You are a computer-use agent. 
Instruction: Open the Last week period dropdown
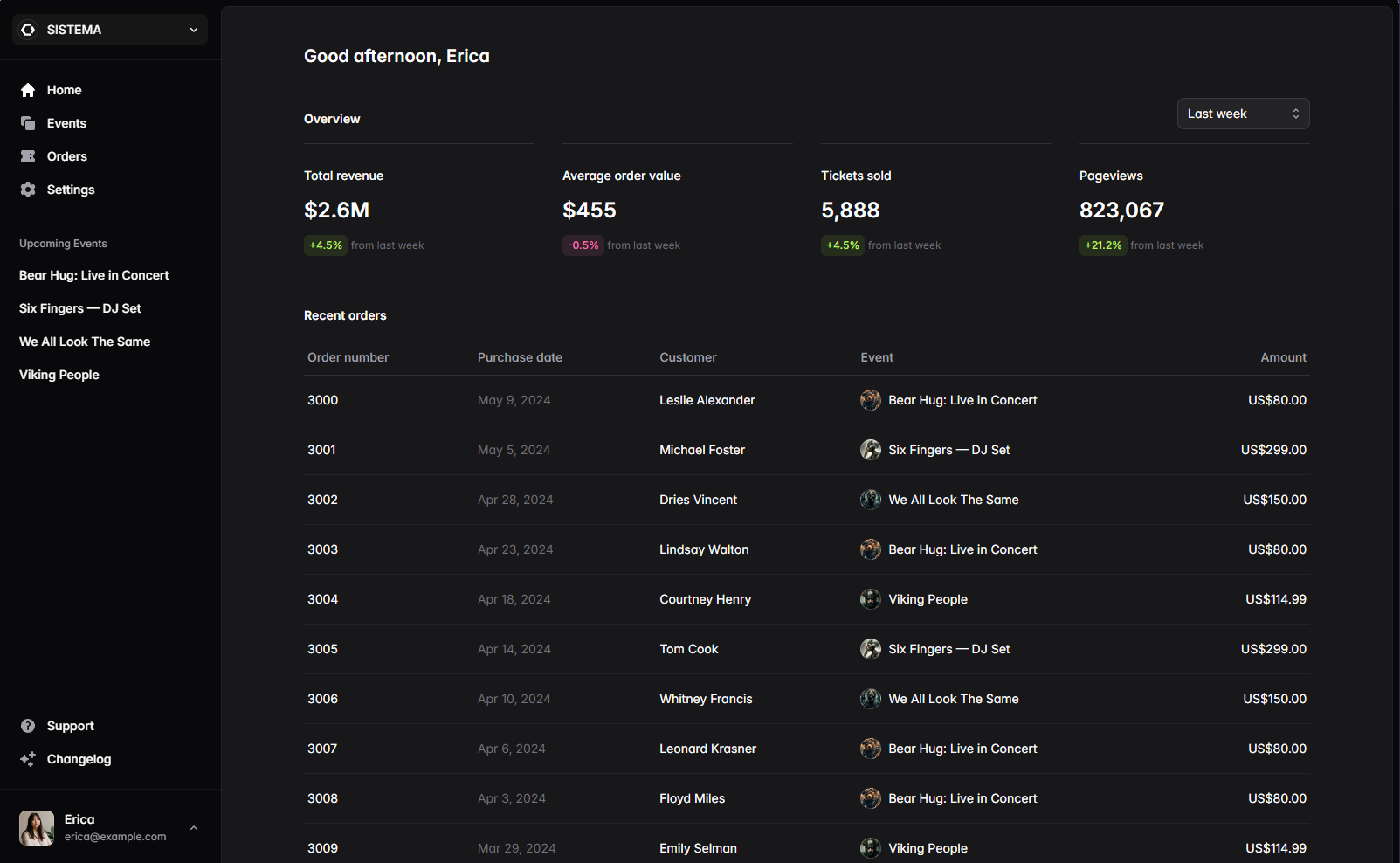pyautogui.click(x=1242, y=114)
